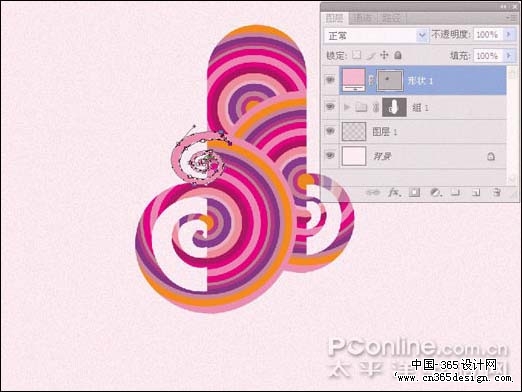This screenshot has width=522, height=392.
Task: Hide the 图层 1 layer
Action: 330,131
